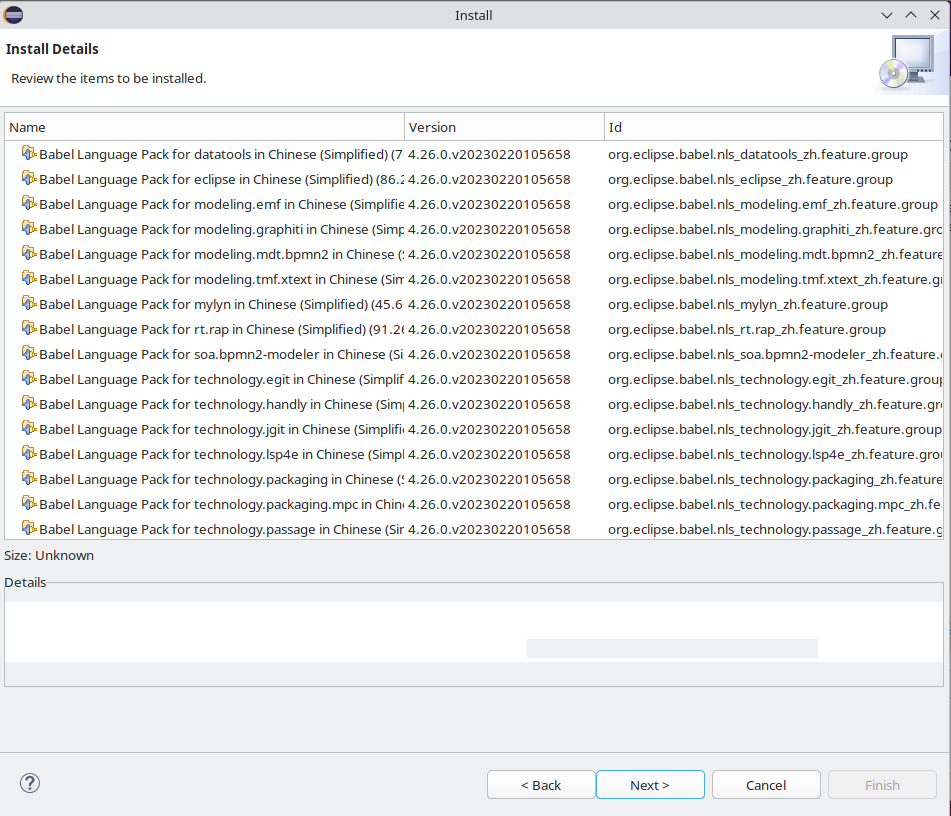Image resolution: width=951 pixels, height=816 pixels.
Task: Click Id org.eclipse.babel.nls_rt.rap_zh.feature.group
Action: point(747,329)
